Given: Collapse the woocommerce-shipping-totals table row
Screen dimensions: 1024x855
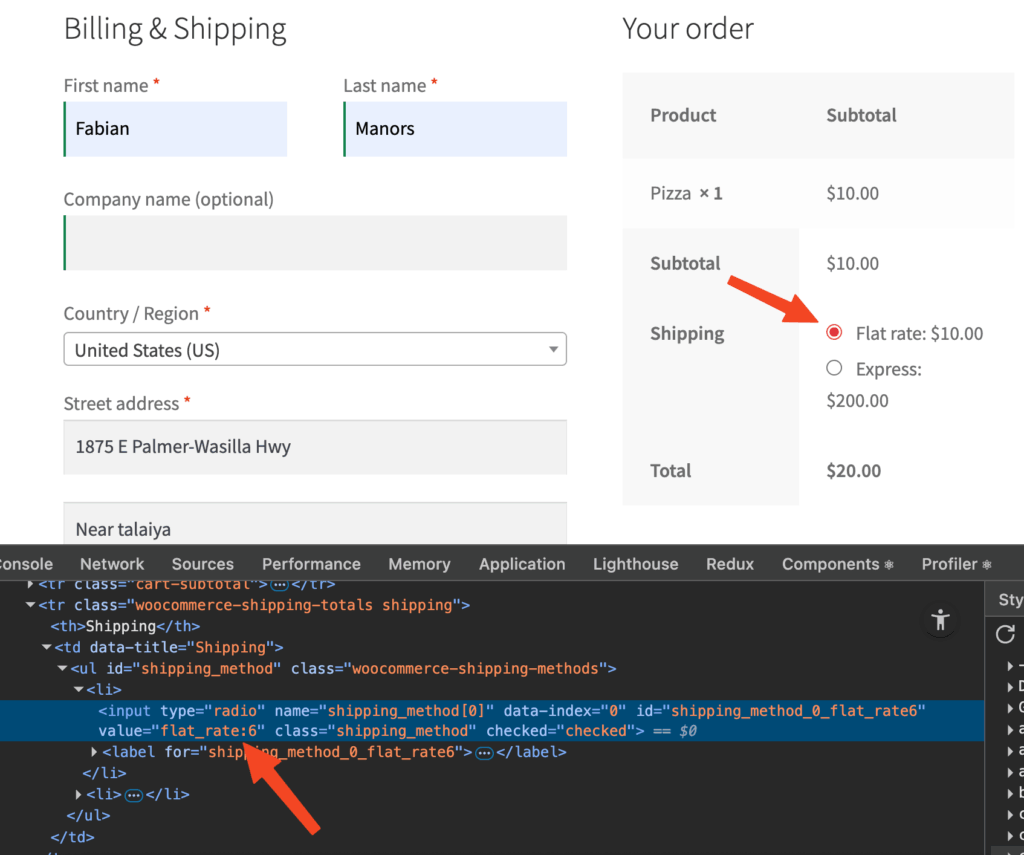Looking at the screenshot, I should click(x=32, y=605).
